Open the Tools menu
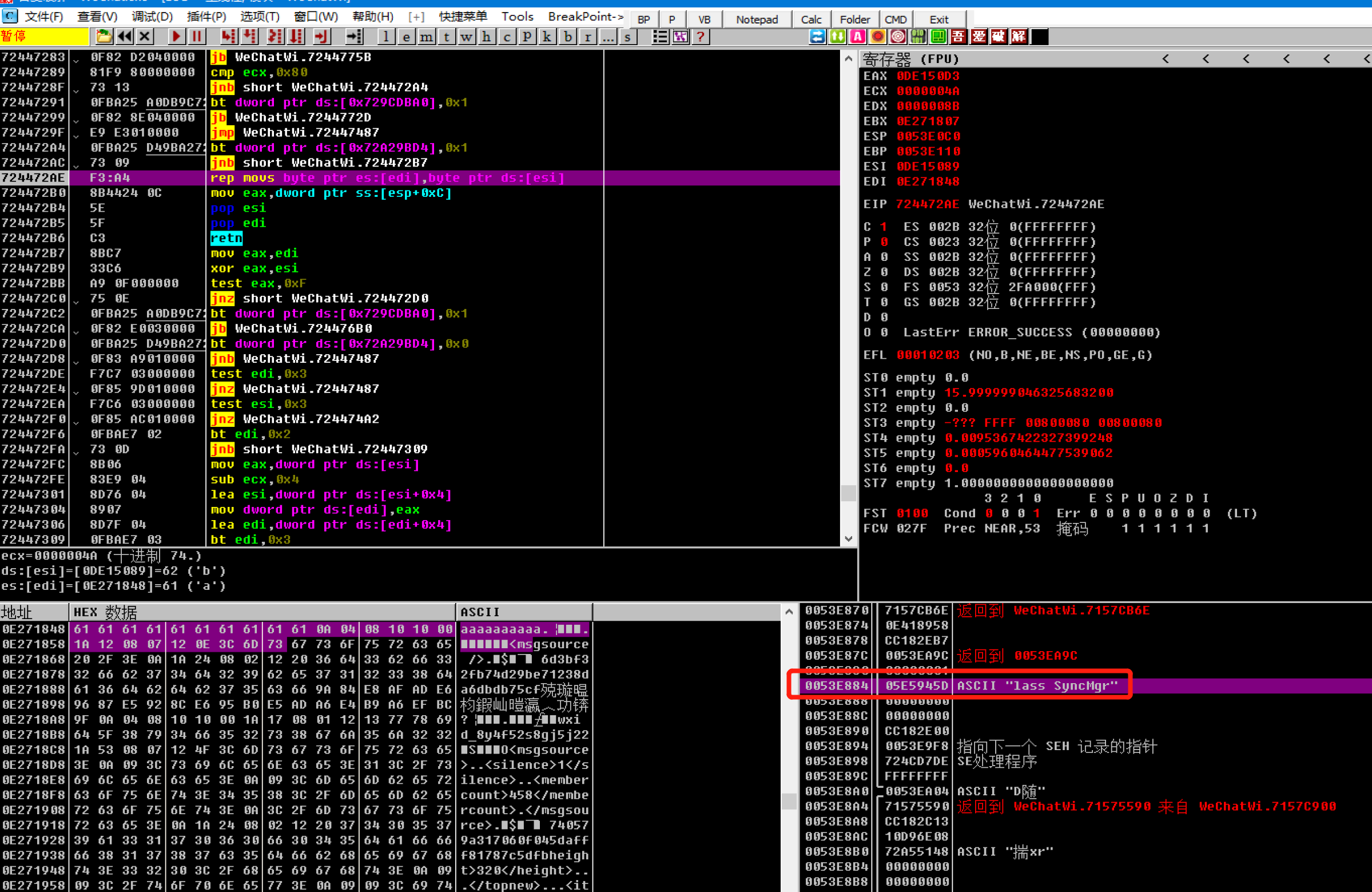1372x892 pixels. click(x=517, y=17)
